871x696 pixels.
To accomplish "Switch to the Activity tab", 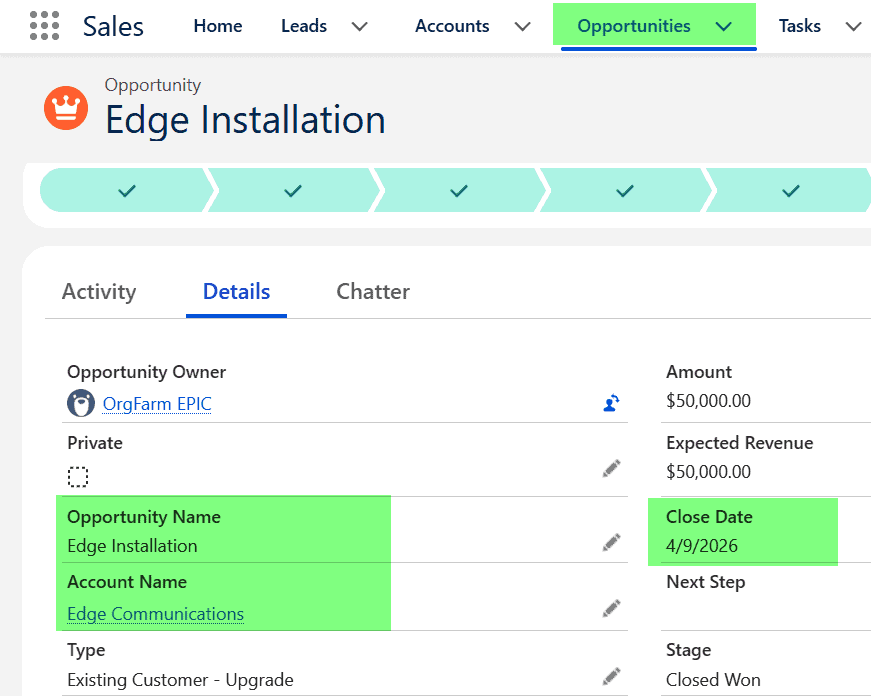I will 99,292.
